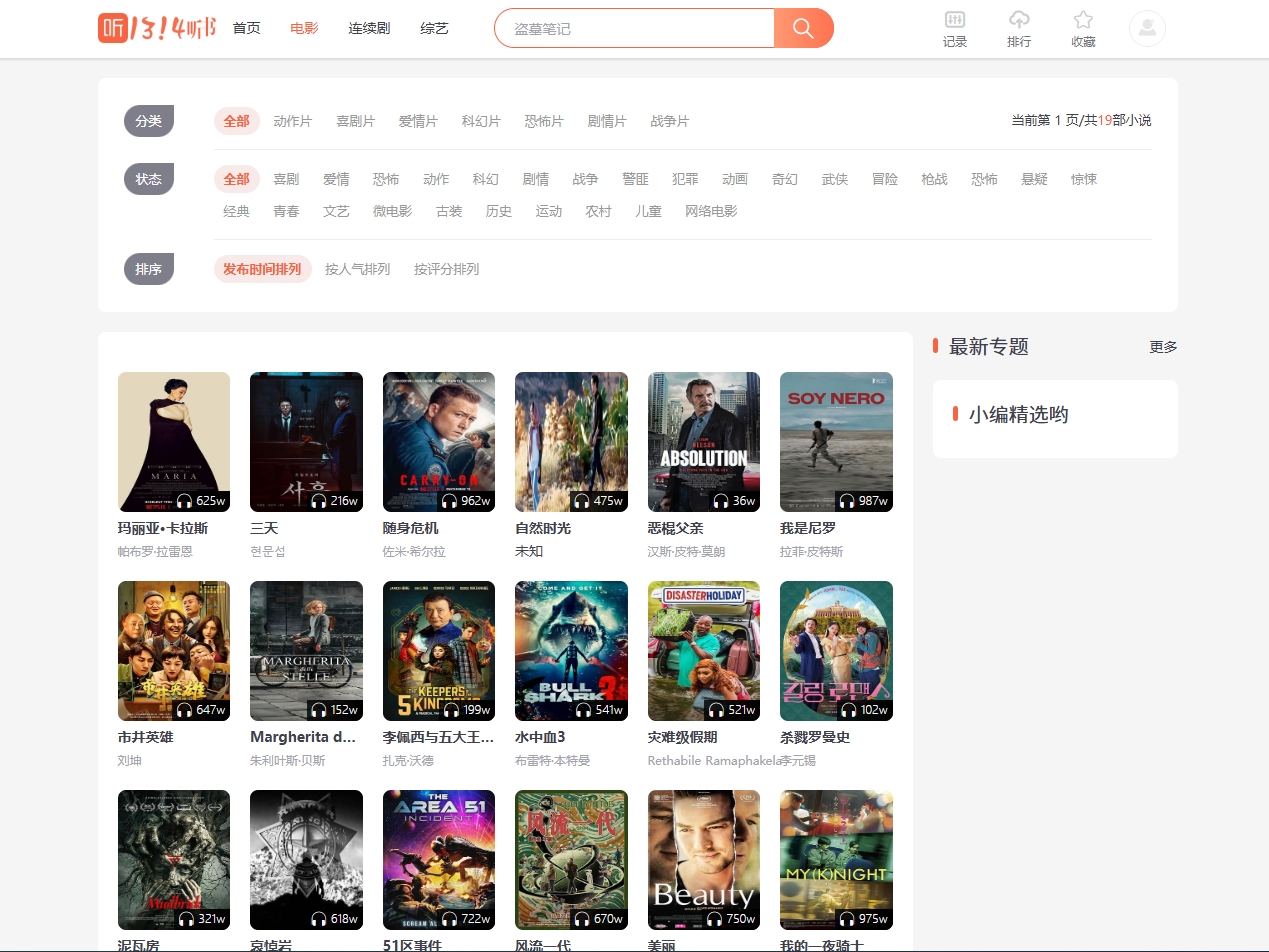Filter category by 喜剧片

point(356,121)
